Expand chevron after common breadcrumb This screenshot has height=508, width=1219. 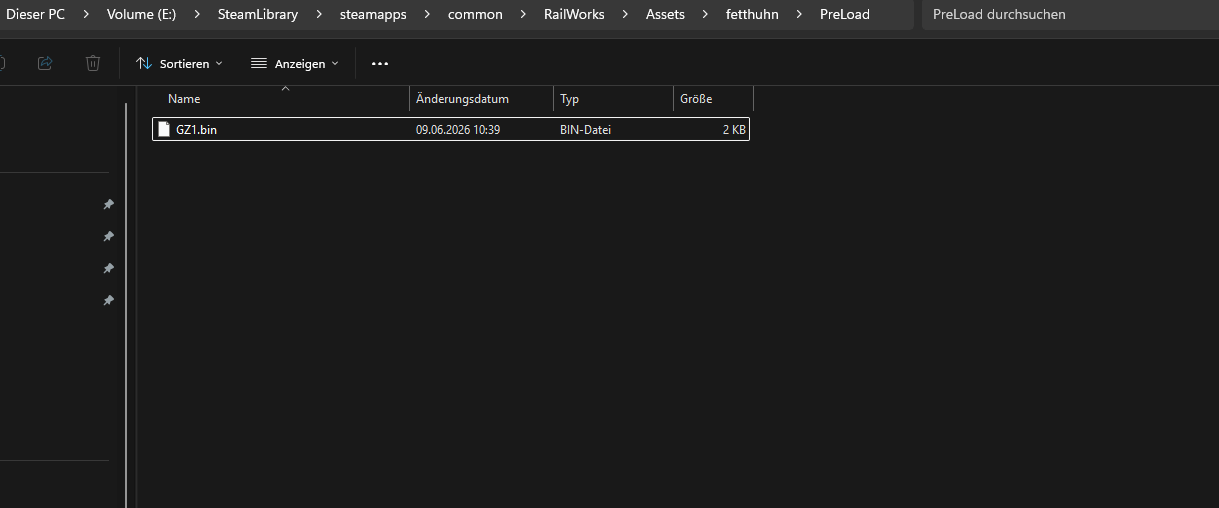(524, 14)
